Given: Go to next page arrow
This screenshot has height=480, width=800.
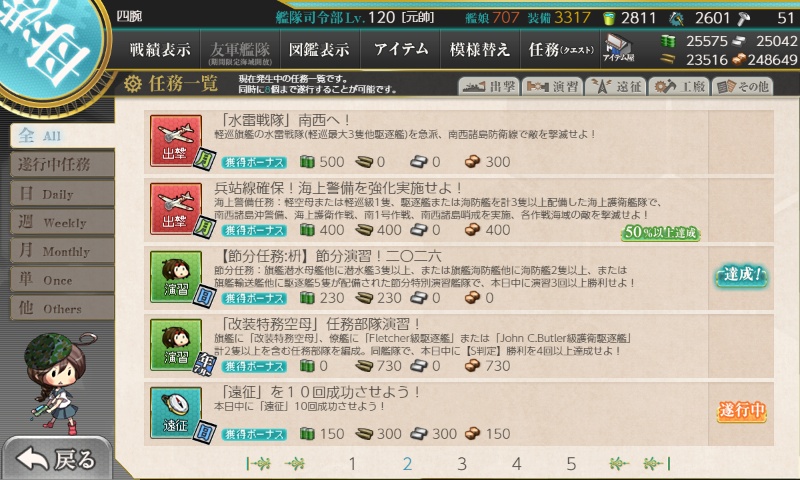Looking at the screenshot, I should click(618, 463).
